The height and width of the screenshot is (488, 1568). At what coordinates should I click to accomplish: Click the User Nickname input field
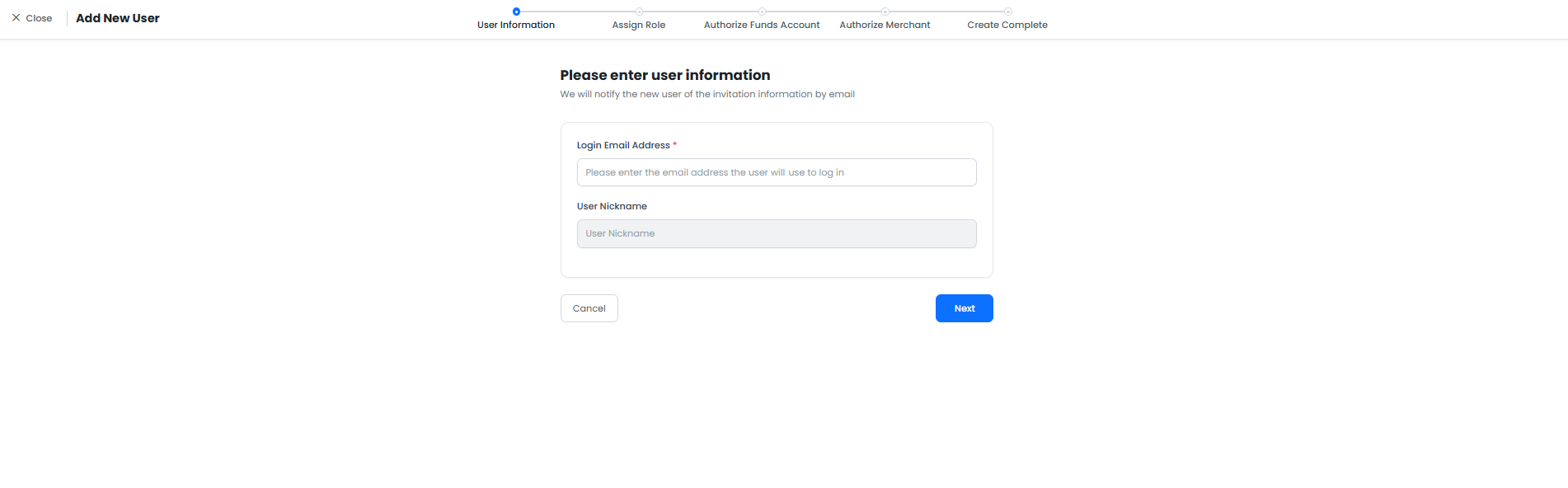point(777,233)
